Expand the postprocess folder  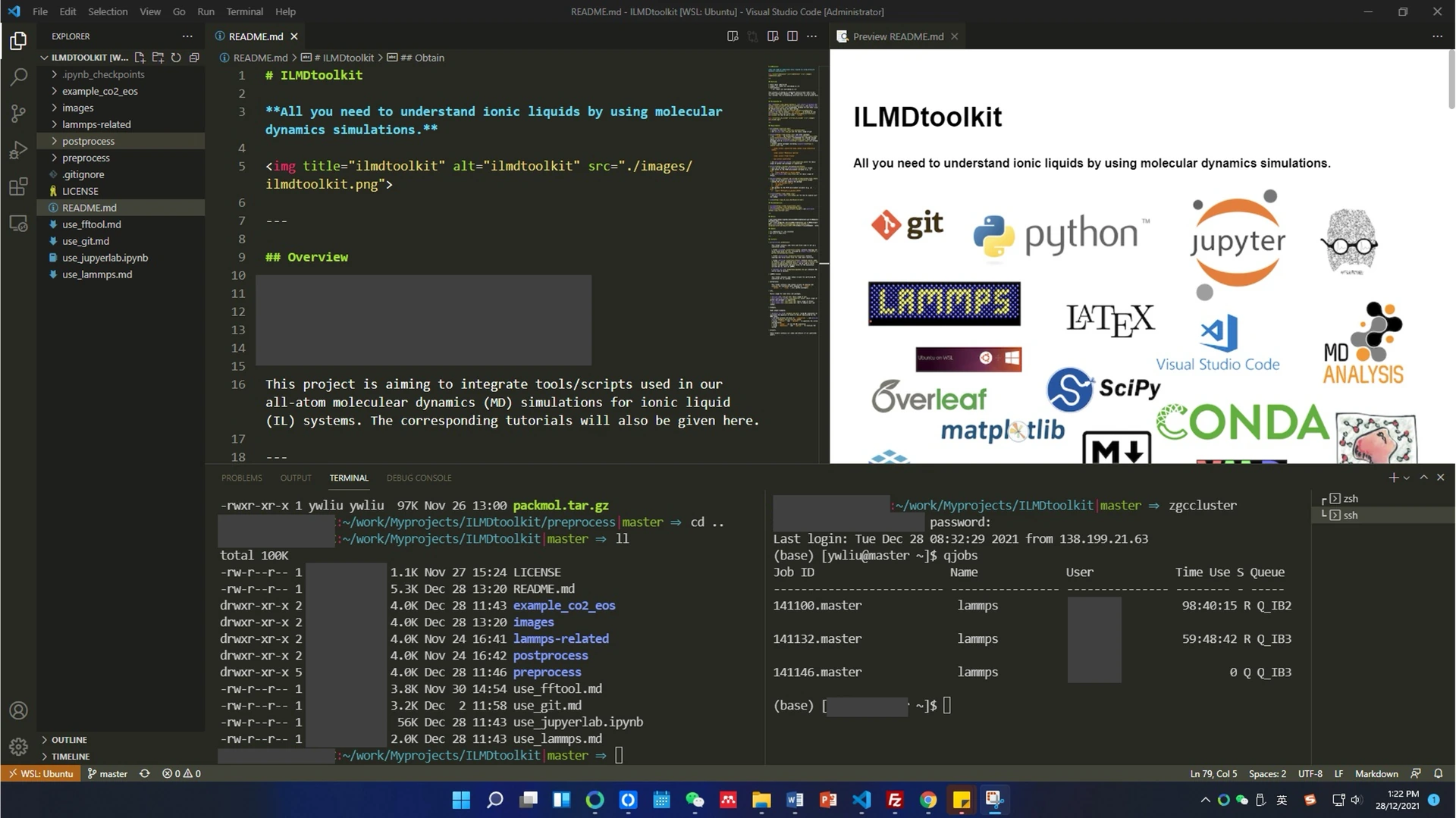pos(121,141)
